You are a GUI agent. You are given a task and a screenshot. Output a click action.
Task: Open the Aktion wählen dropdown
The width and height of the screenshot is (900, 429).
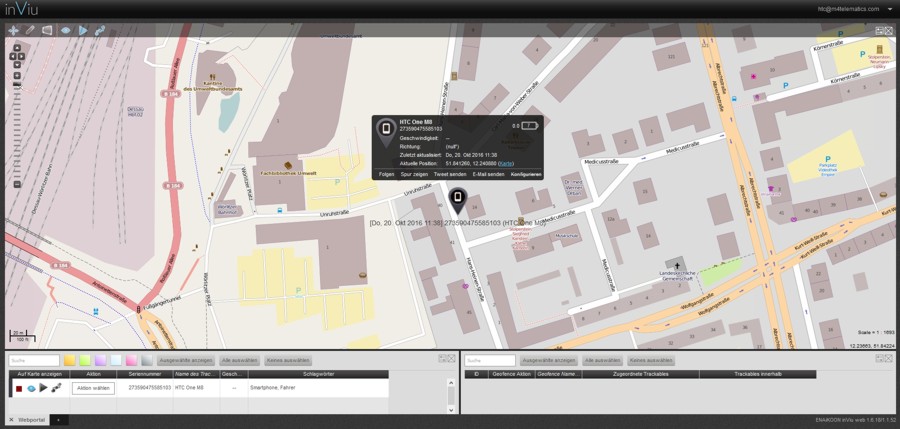click(x=93, y=388)
